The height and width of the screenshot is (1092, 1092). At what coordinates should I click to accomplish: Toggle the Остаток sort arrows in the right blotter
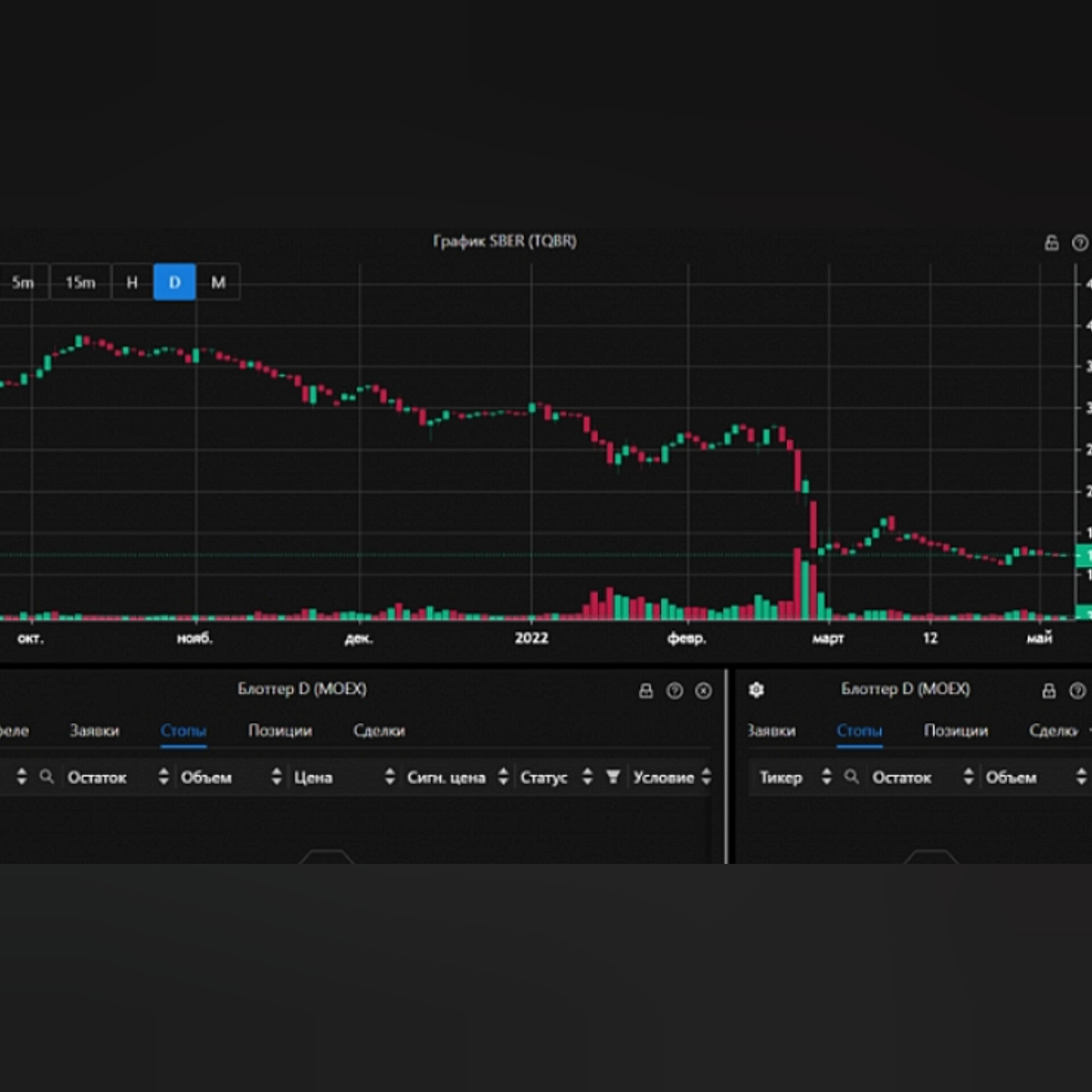pyautogui.click(x=969, y=776)
